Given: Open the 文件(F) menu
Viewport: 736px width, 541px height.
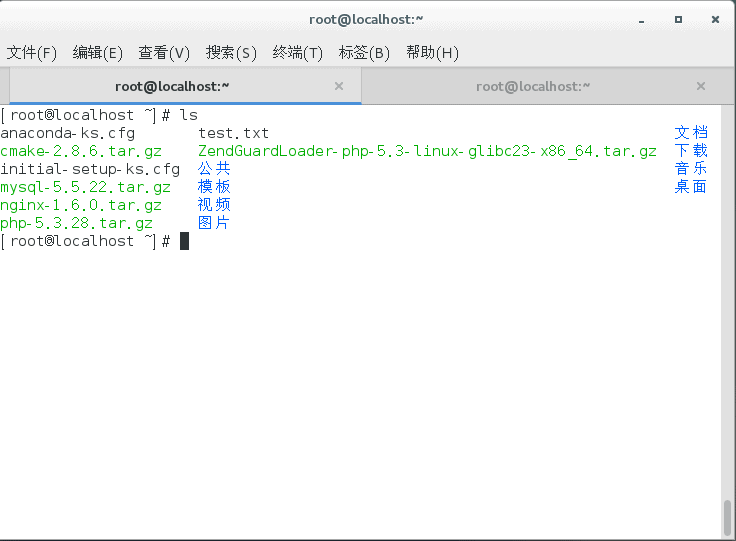Looking at the screenshot, I should (x=31, y=53).
